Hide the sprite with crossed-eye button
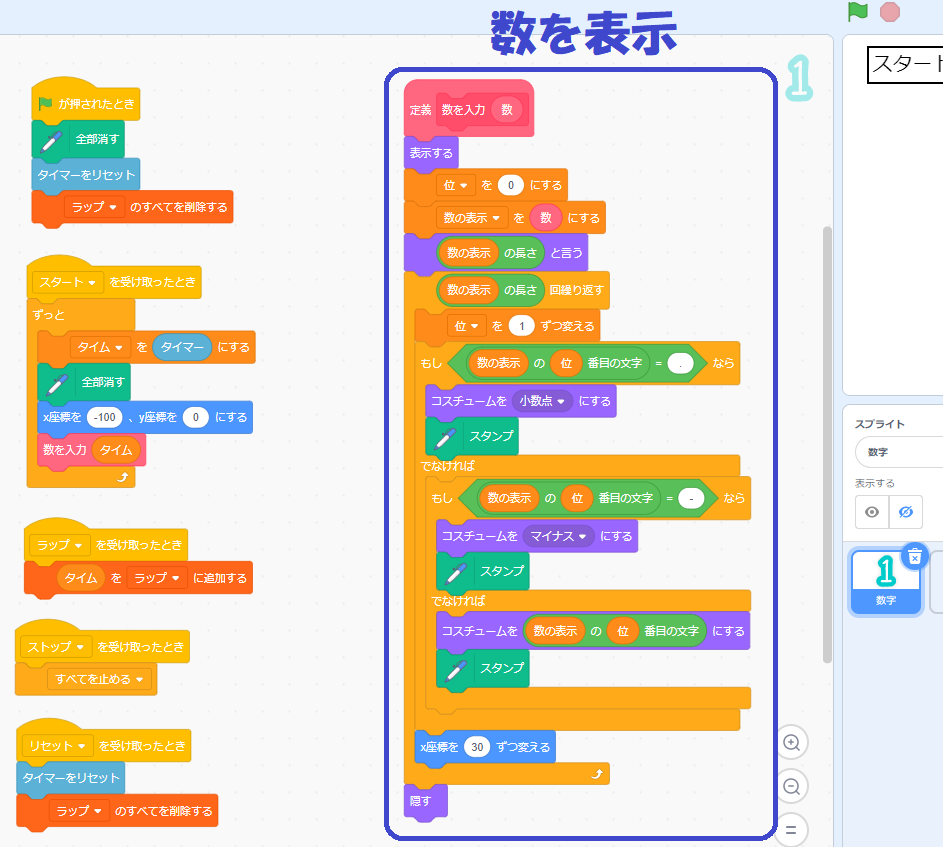The width and height of the screenshot is (943, 847). tap(906, 511)
